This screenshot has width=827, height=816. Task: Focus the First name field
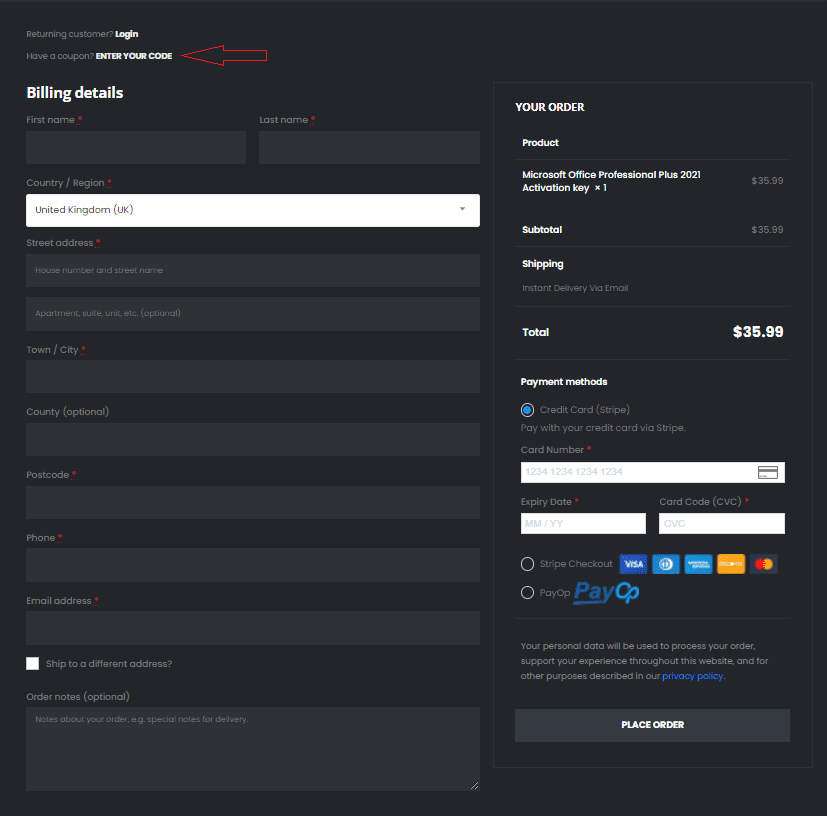pos(136,147)
